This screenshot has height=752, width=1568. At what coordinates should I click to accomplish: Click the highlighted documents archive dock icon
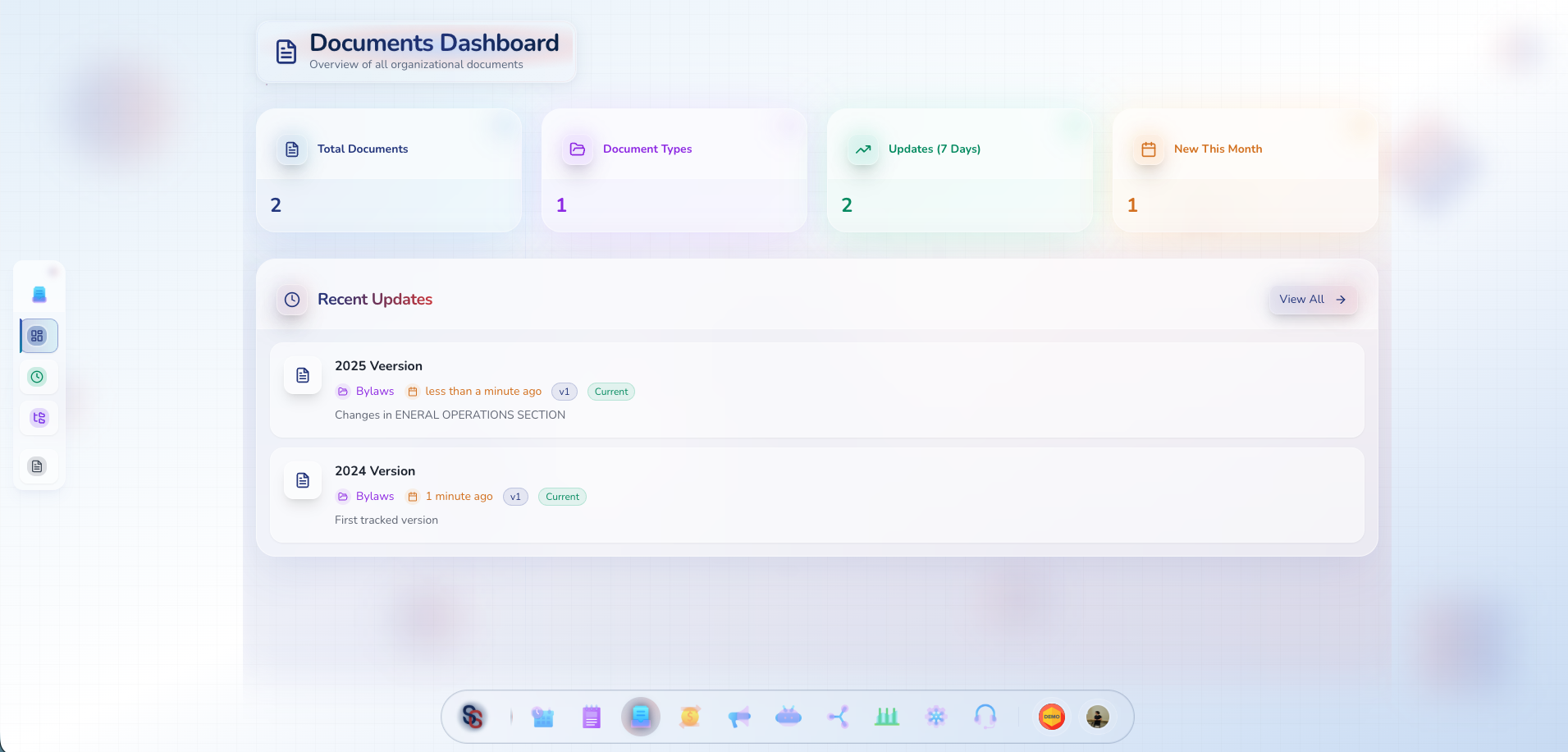(x=640, y=716)
